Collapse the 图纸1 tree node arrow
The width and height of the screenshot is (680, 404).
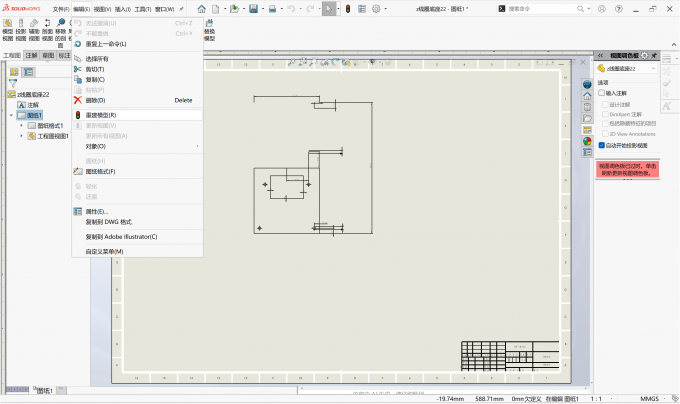(11, 115)
